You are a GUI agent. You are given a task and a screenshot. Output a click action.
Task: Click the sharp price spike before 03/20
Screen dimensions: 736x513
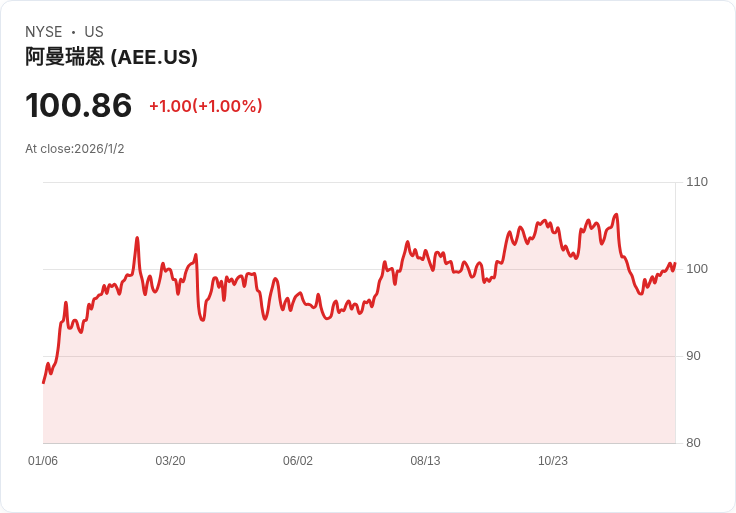[x=137, y=238]
